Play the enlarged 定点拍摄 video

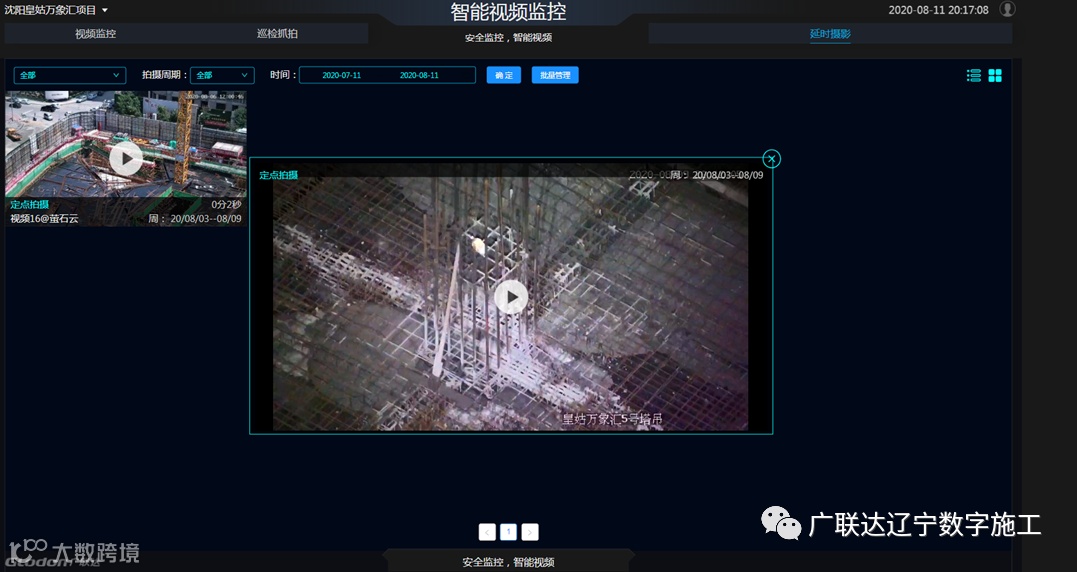coord(511,297)
